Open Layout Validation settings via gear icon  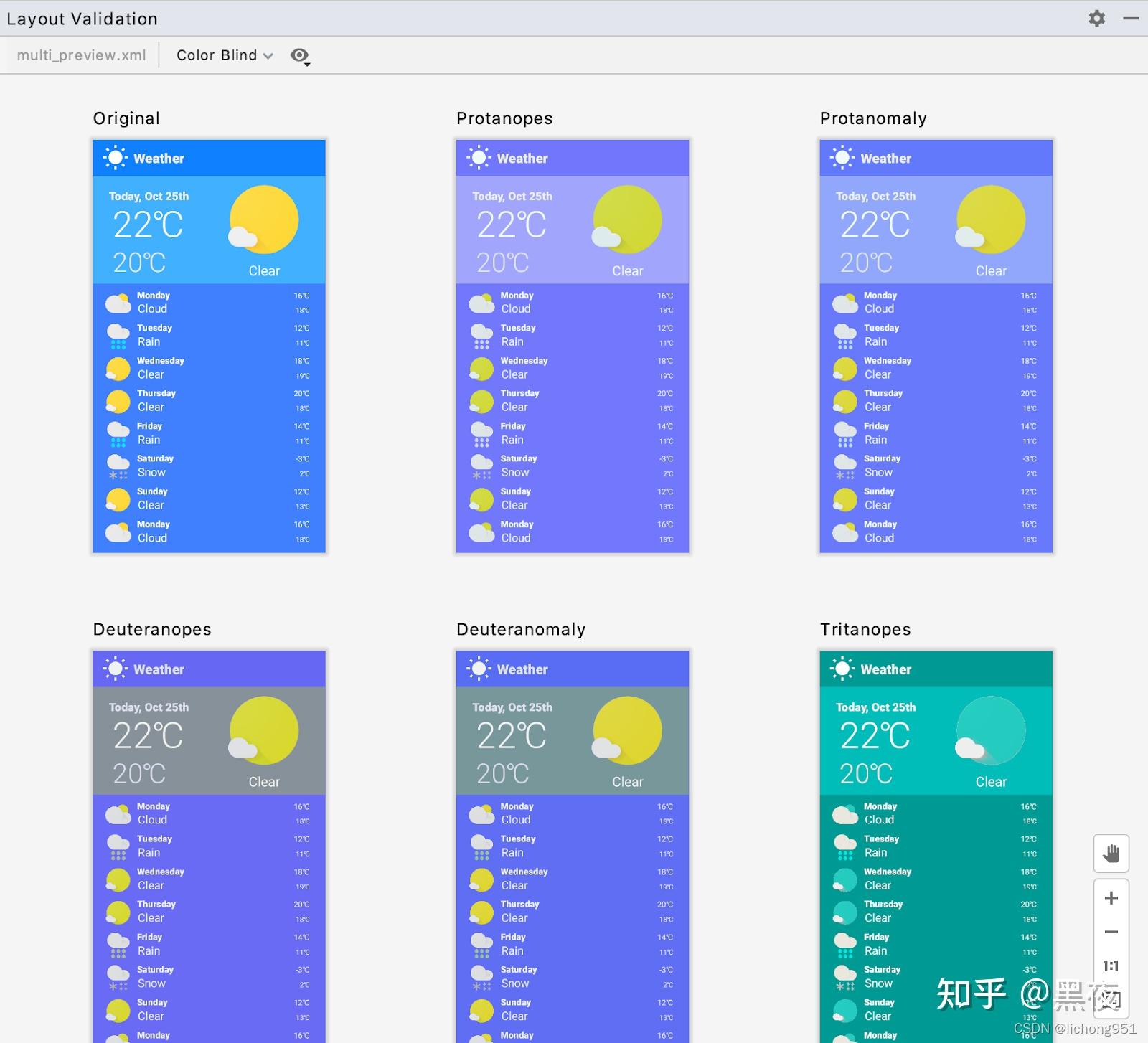[x=1097, y=19]
